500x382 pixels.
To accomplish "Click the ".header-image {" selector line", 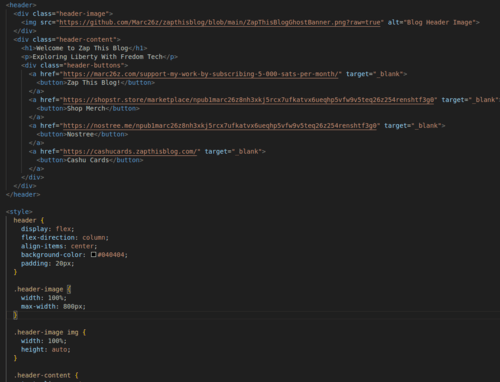I will tap(42, 289).
